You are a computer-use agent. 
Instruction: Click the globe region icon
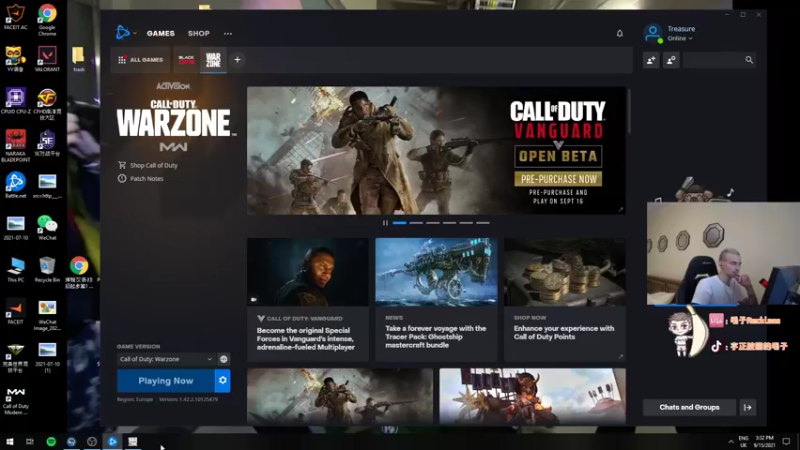(223, 359)
